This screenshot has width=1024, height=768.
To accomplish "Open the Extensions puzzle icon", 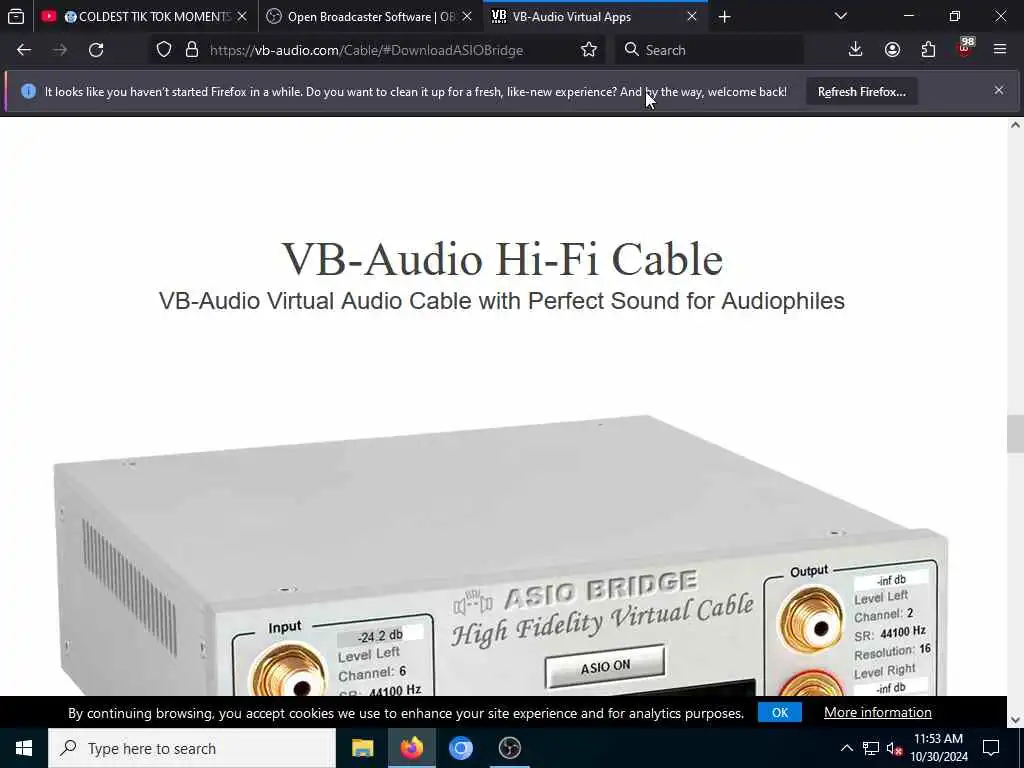I will (928, 50).
